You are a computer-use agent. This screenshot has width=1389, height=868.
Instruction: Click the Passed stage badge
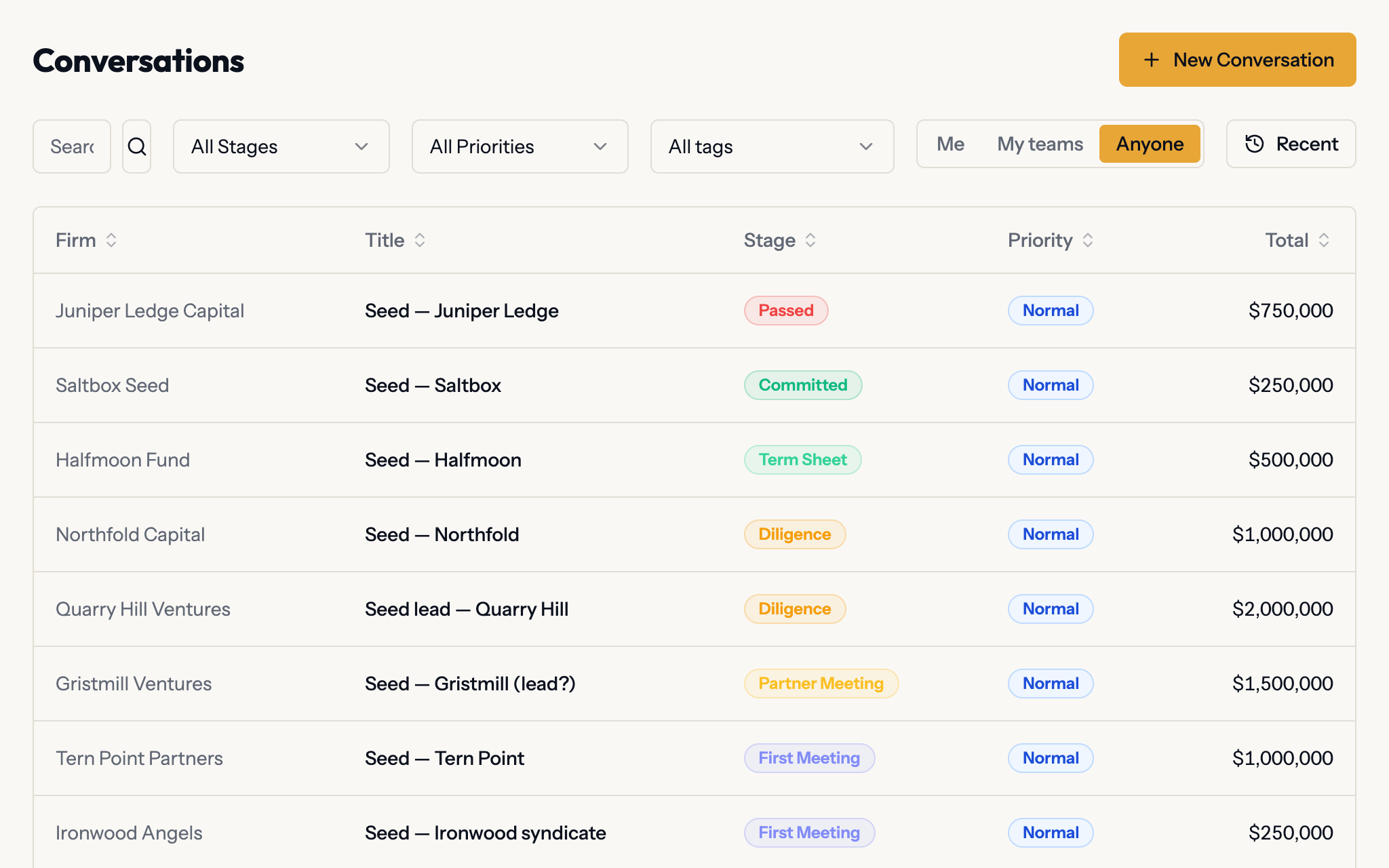786,311
